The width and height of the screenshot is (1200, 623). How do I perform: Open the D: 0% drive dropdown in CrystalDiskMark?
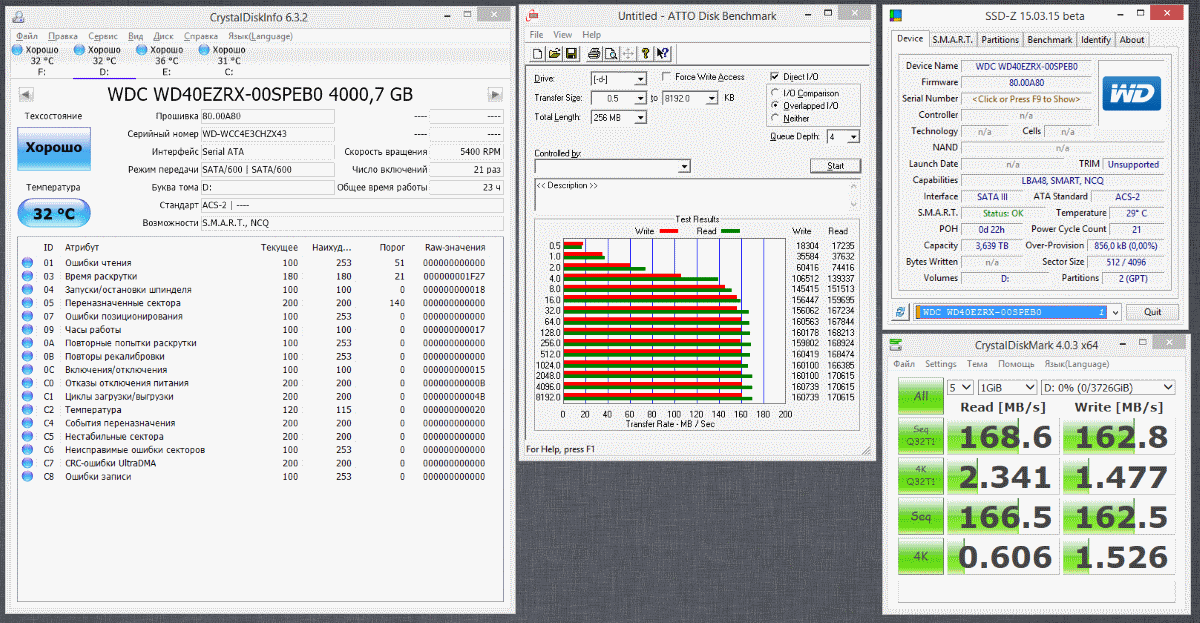click(1108, 387)
